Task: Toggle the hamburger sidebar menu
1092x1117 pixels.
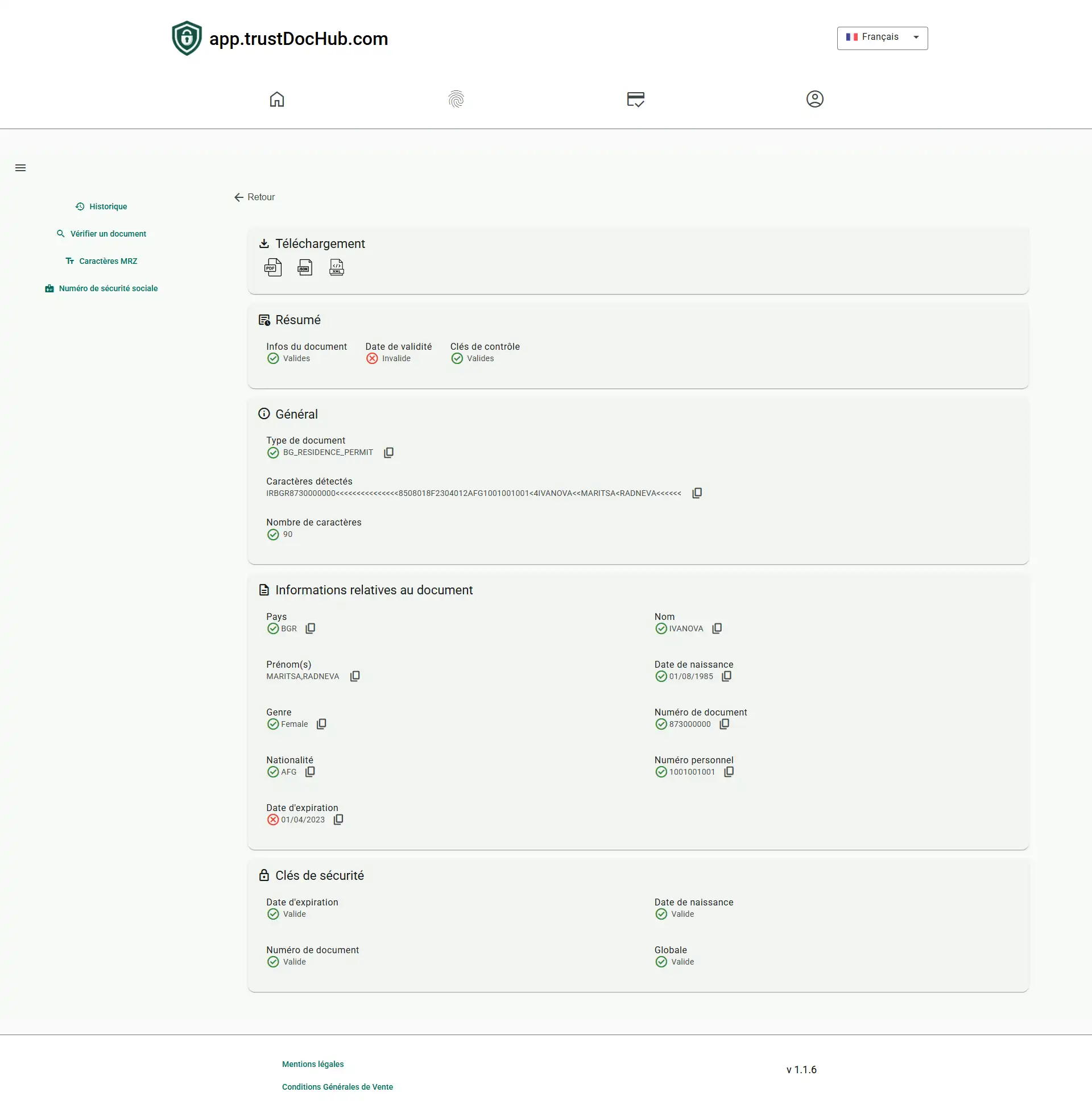Action: [x=20, y=168]
